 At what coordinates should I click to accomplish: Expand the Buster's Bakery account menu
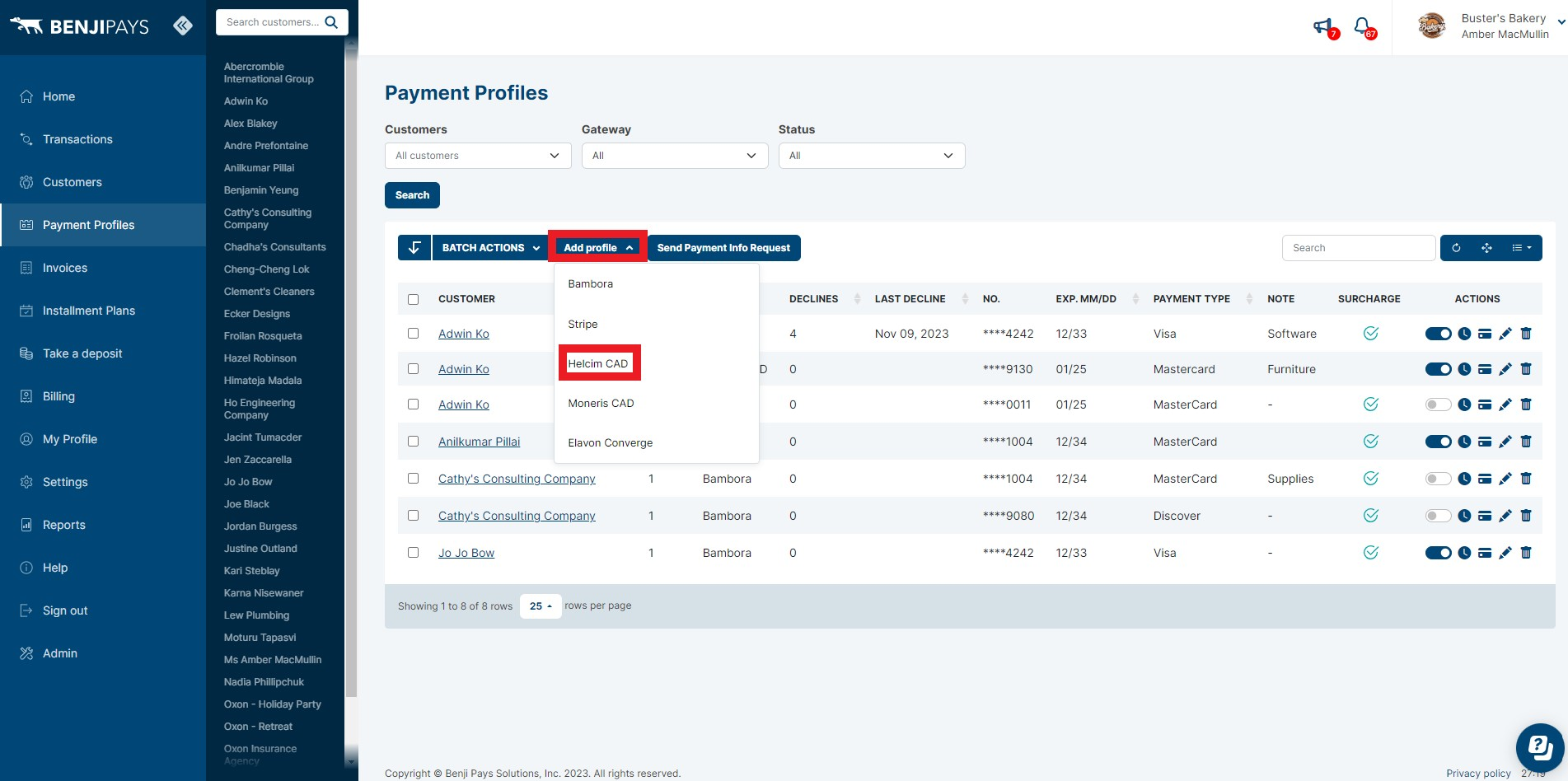pyautogui.click(x=1561, y=23)
